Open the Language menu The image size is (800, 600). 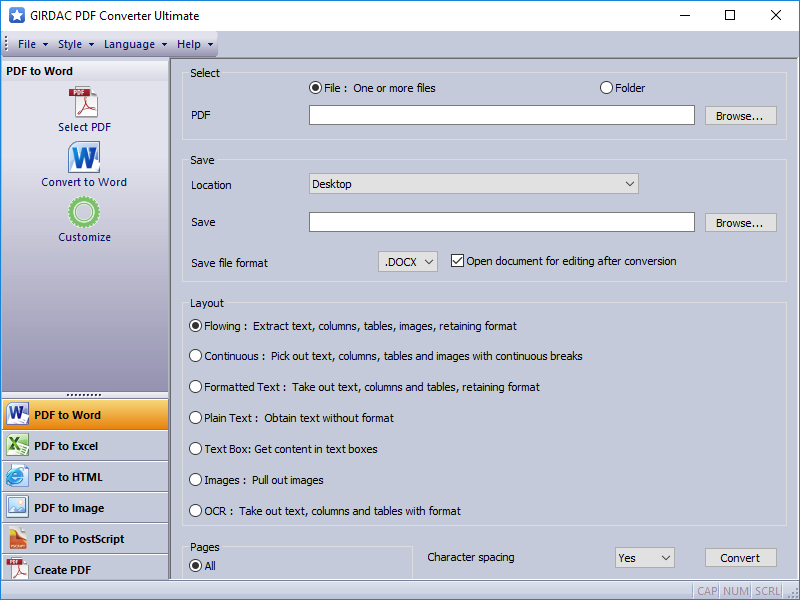[x=135, y=44]
